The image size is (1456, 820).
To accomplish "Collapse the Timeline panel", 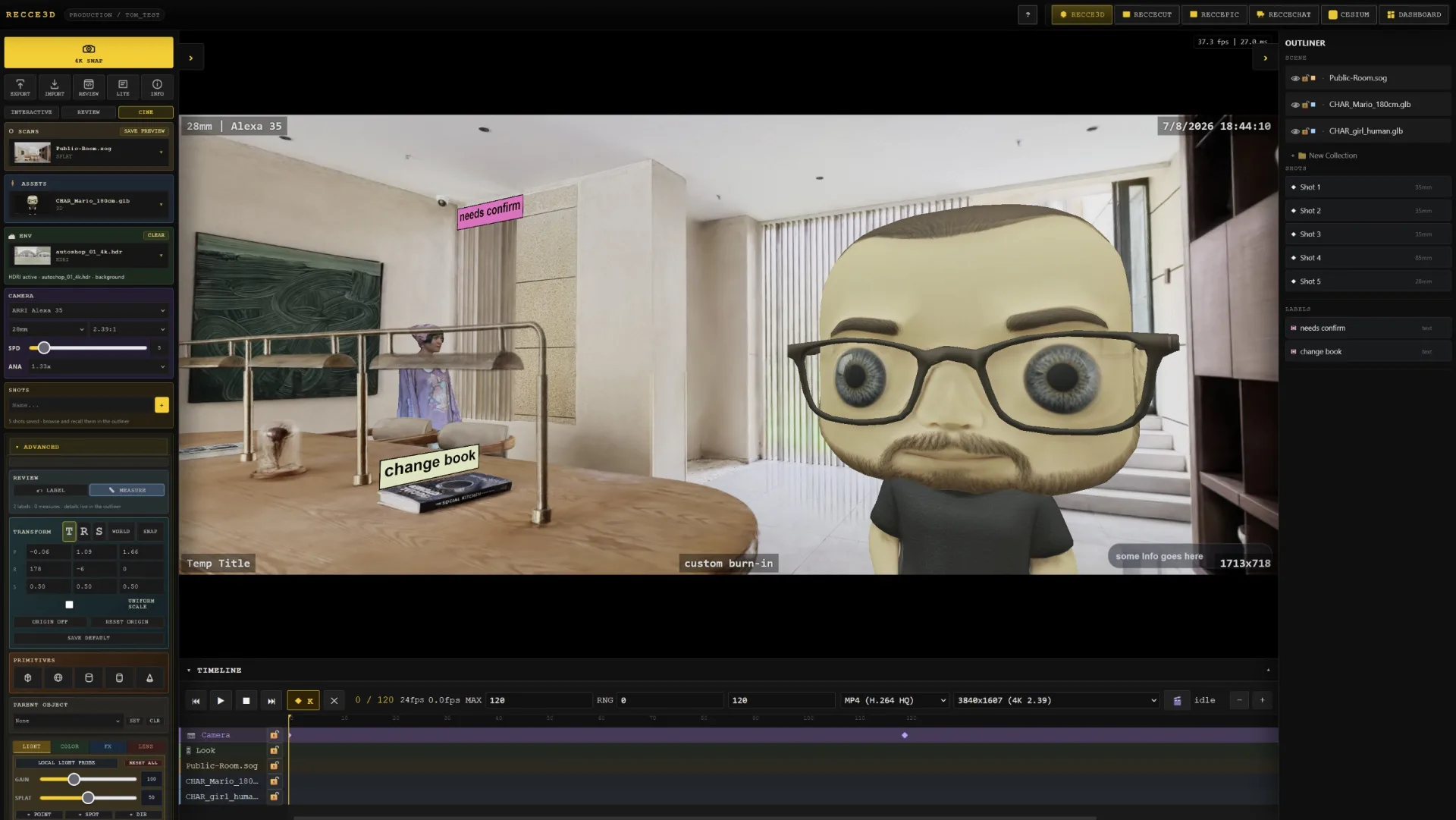I will (189, 671).
